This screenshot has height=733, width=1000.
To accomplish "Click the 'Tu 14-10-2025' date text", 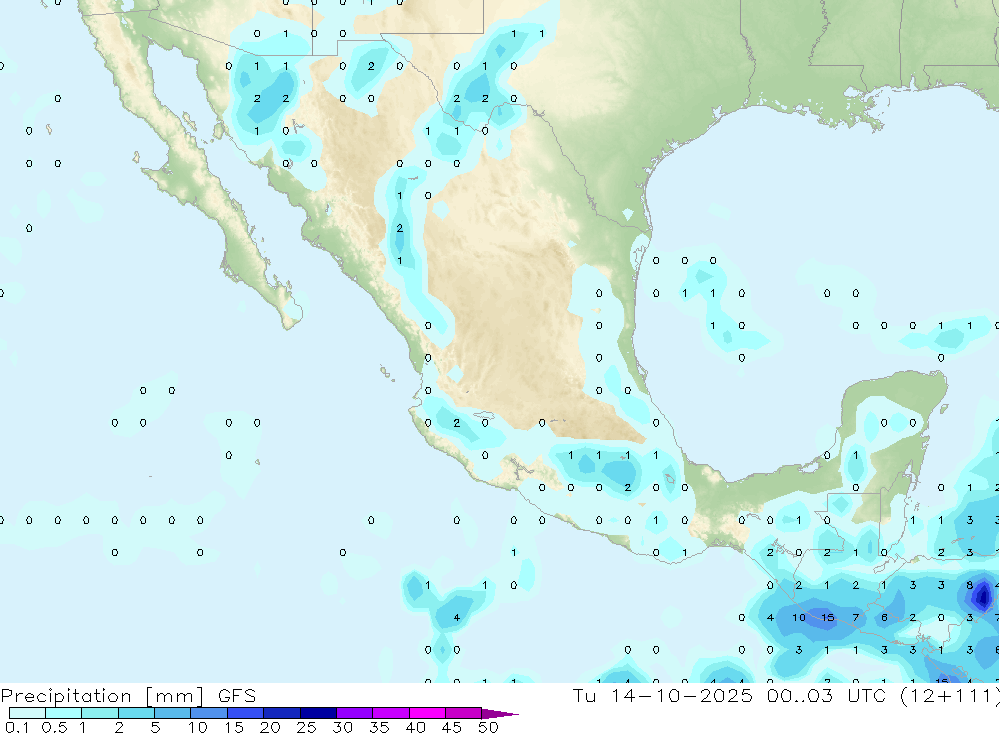I will pyautogui.click(x=663, y=695).
